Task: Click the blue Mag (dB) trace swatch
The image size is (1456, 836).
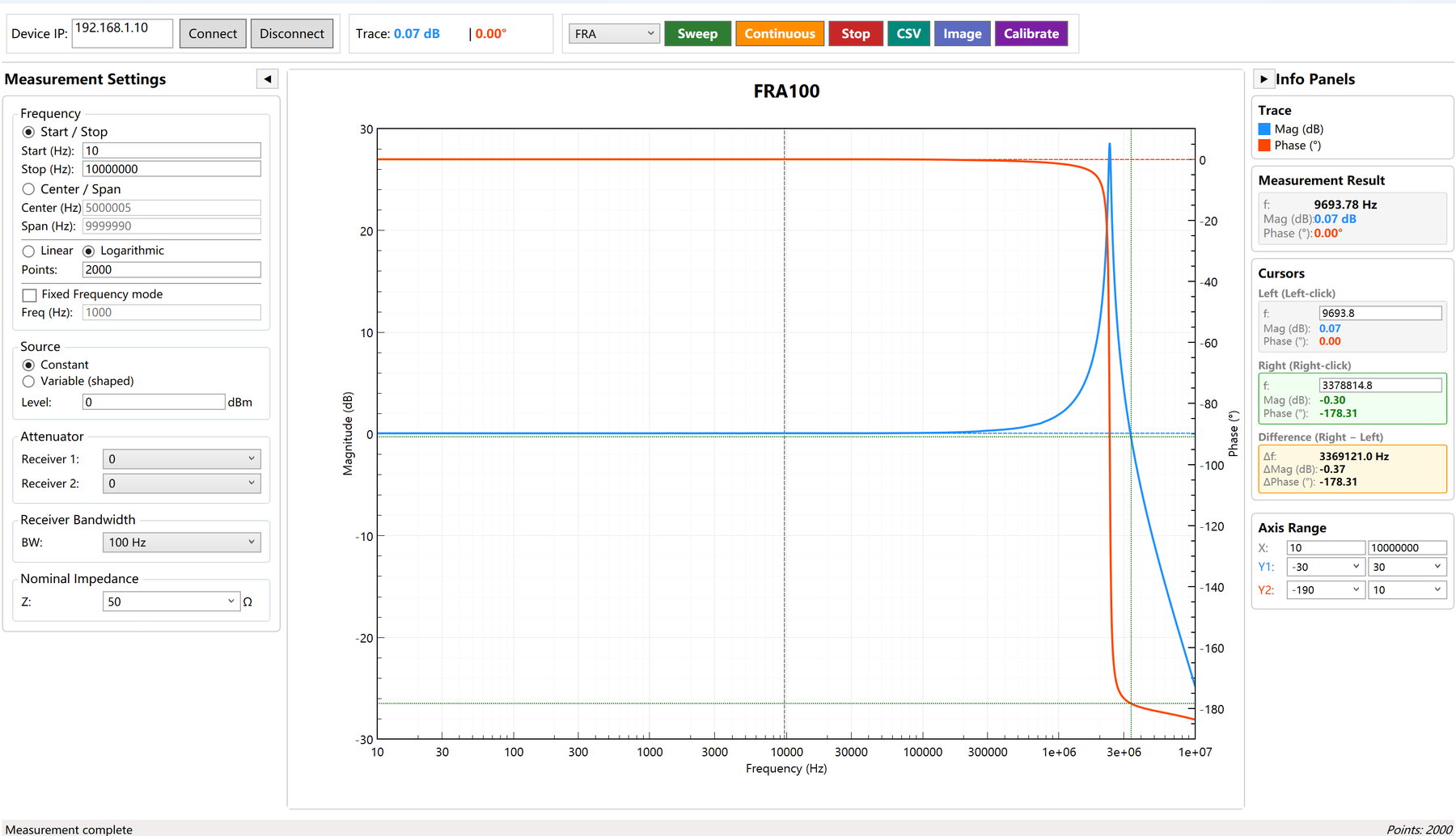Action: [1264, 129]
